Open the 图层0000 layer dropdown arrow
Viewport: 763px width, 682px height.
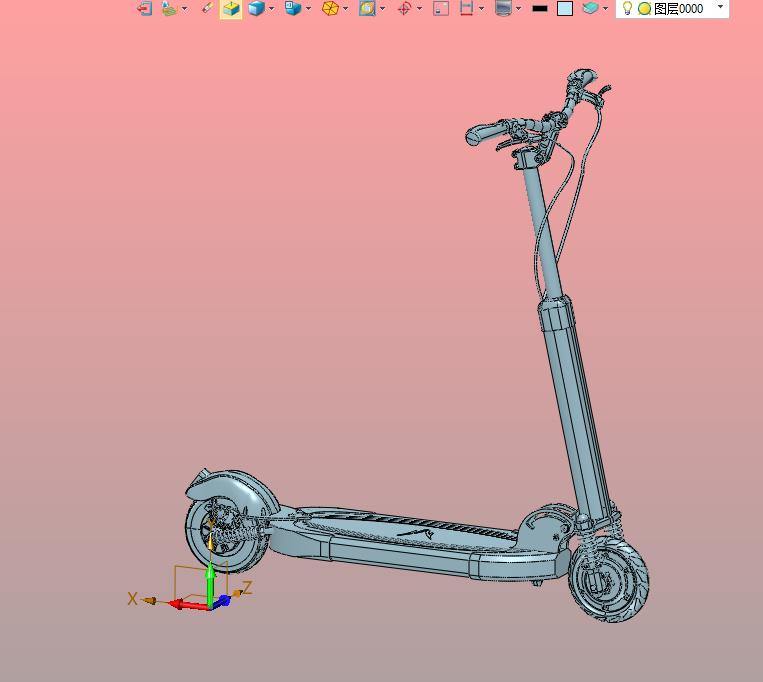[x=721, y=7]
